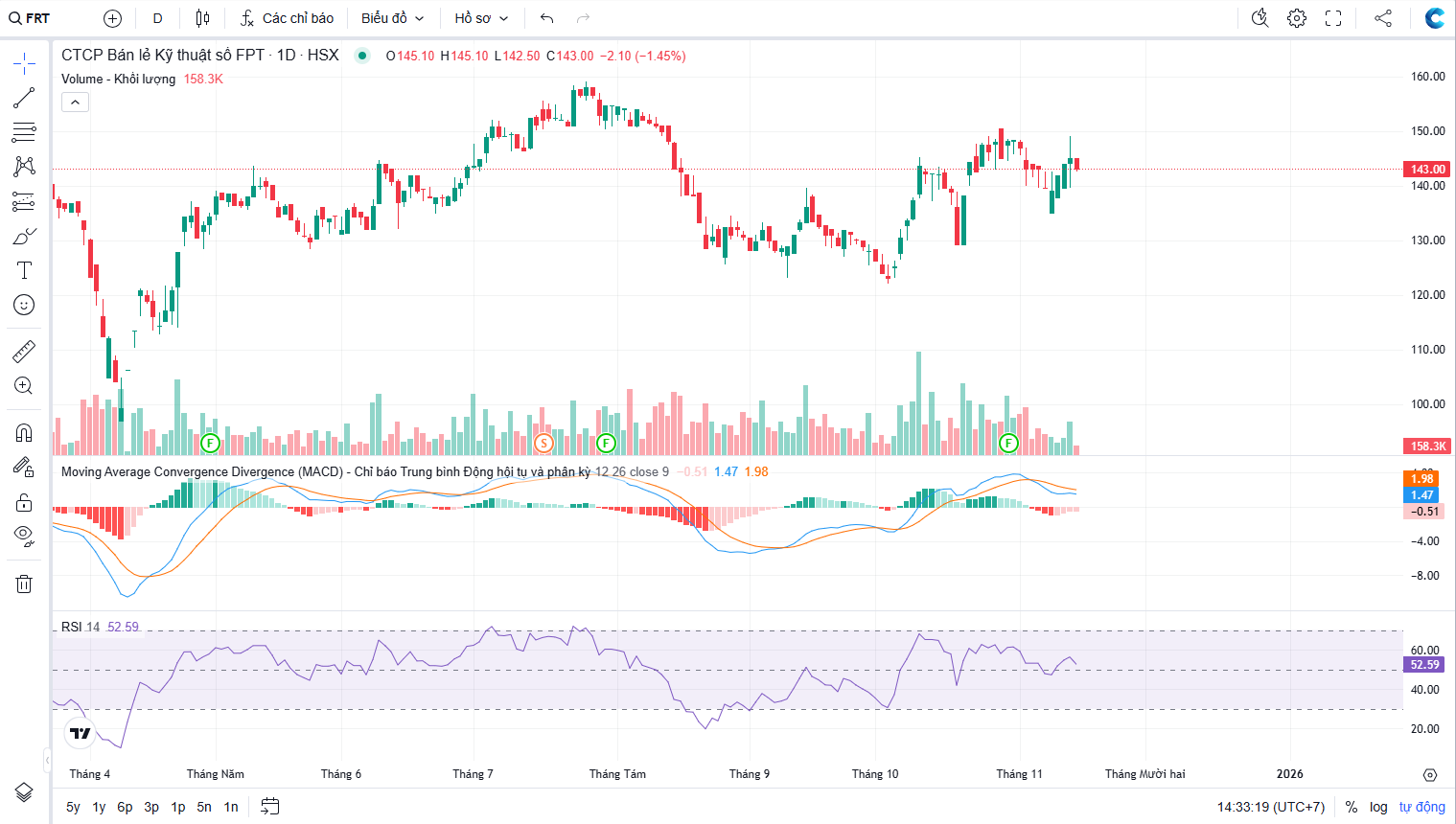Screen dimensions: 1456x824
Task: Open the ruler measure tool
Action: point(24,352)
